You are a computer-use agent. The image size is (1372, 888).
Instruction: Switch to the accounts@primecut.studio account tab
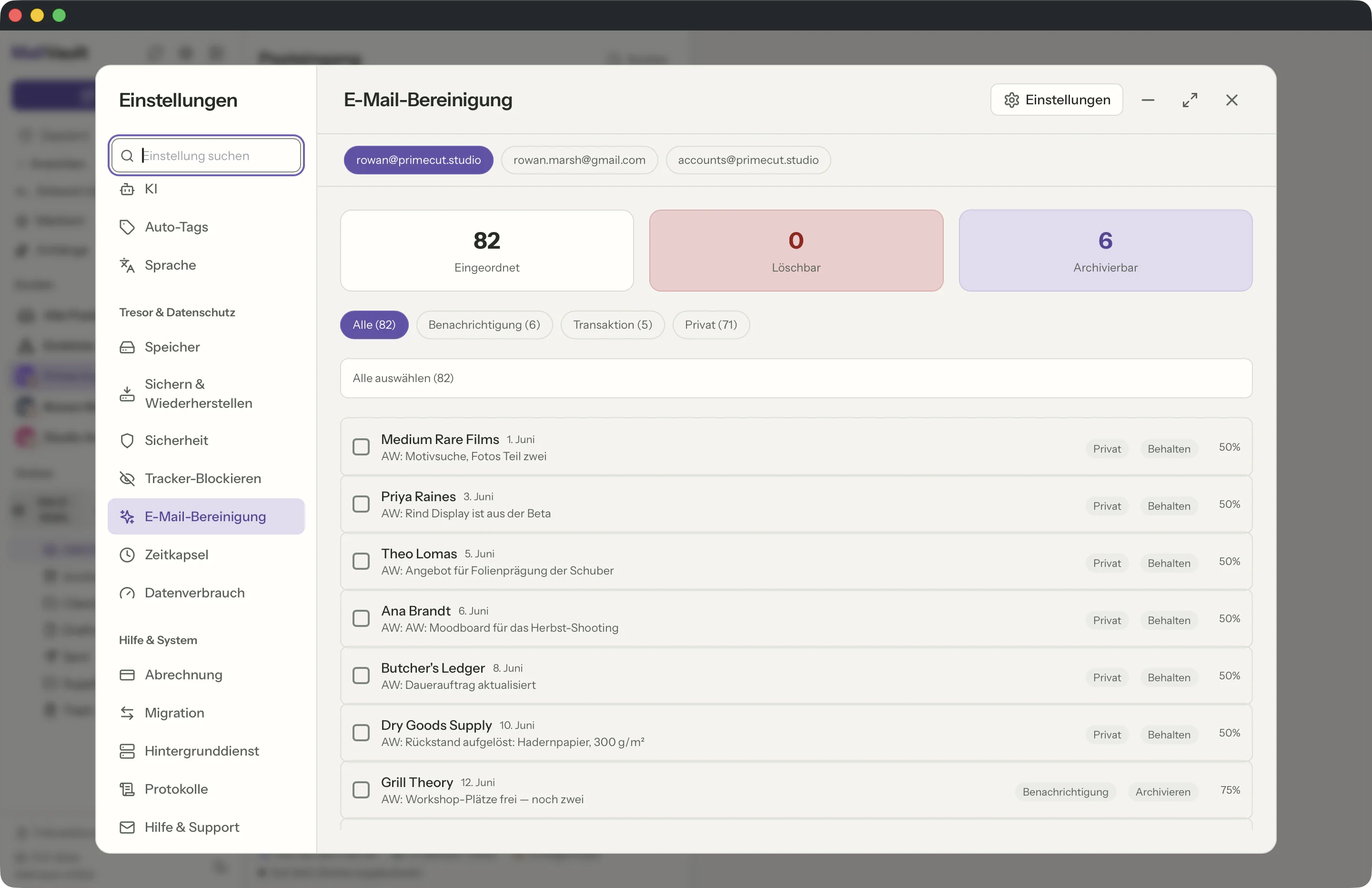tap(748, 160)
